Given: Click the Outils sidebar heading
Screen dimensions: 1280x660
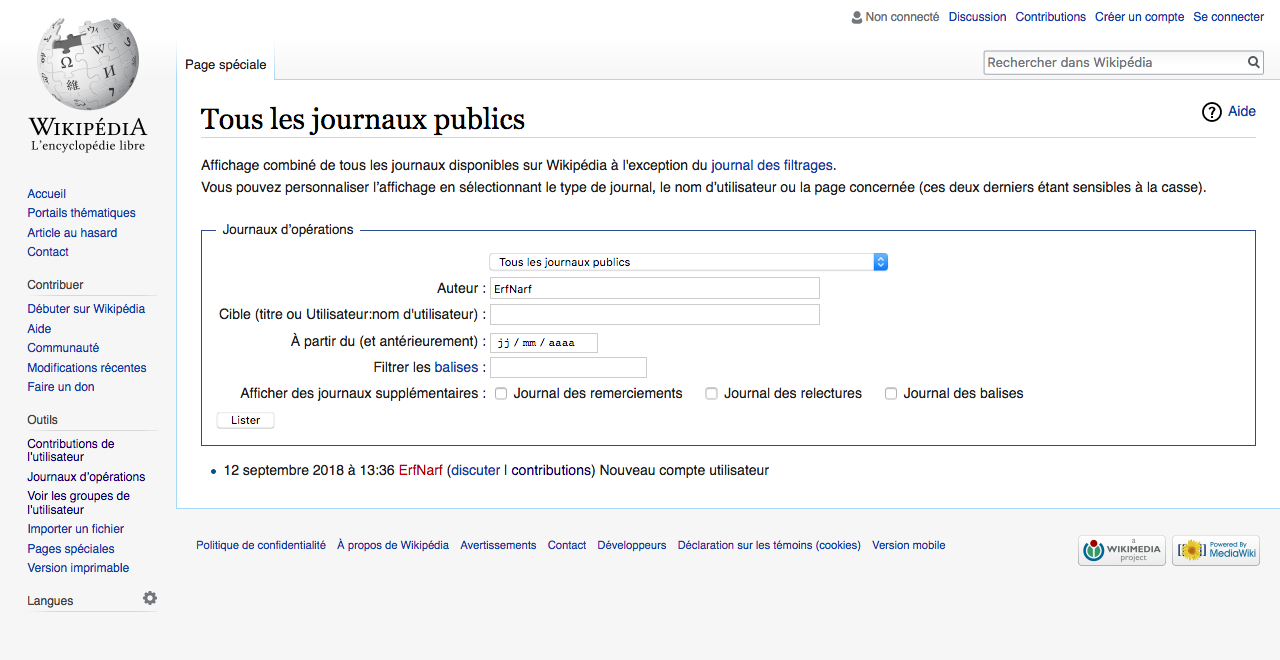Looking at the screenshot, I should [x=43, y=420].
